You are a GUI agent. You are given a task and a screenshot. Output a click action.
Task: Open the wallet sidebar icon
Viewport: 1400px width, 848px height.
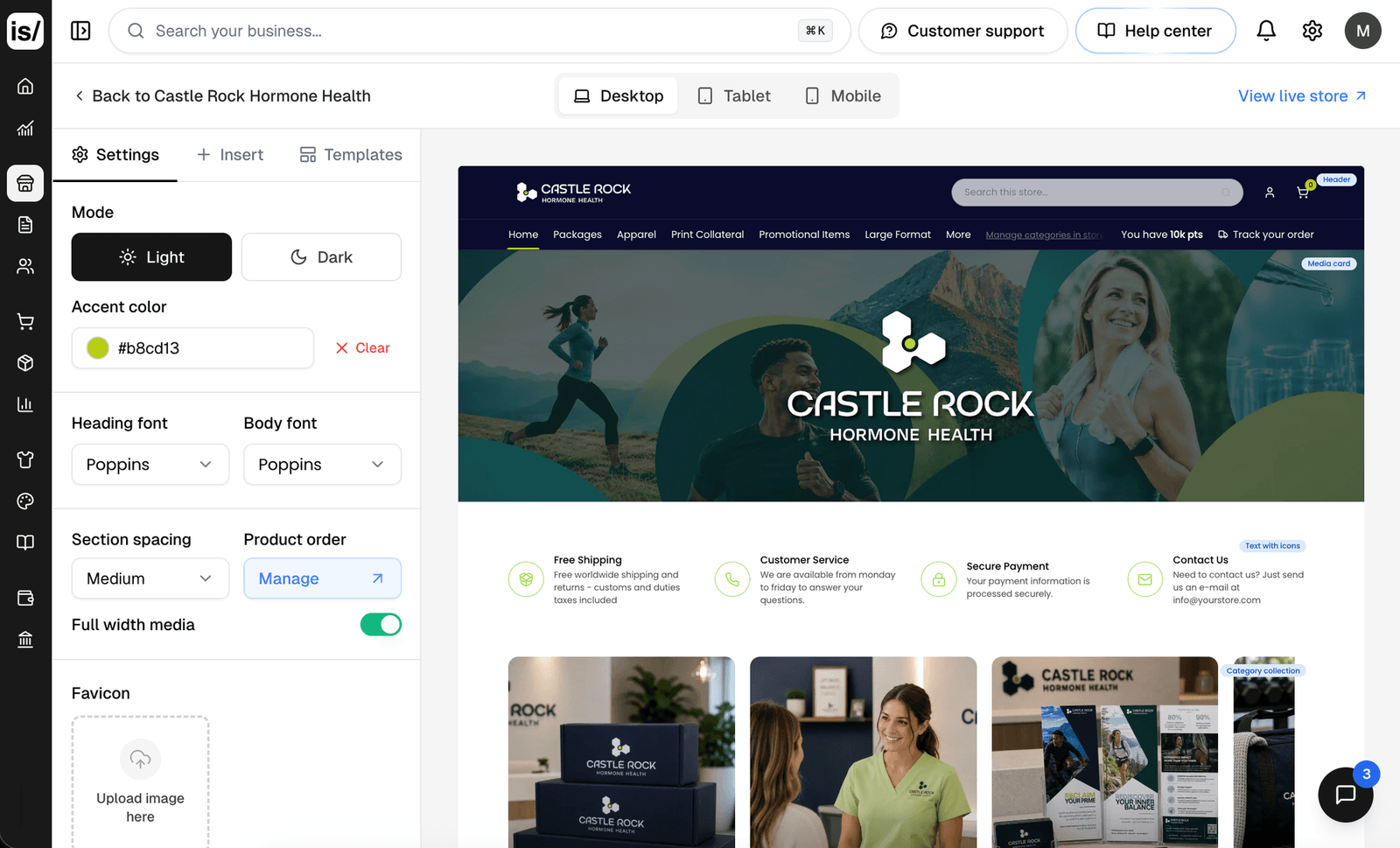(x=25, y=598)
